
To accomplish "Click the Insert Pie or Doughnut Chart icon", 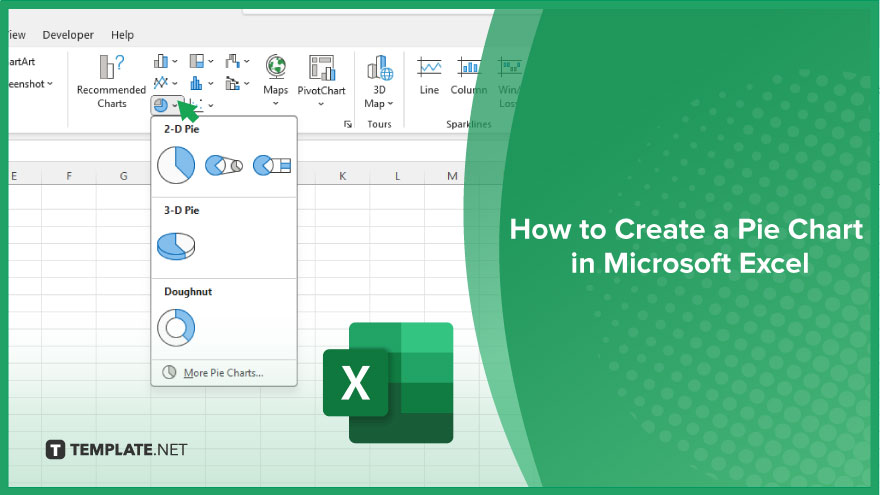I will [x=161, y=105].
